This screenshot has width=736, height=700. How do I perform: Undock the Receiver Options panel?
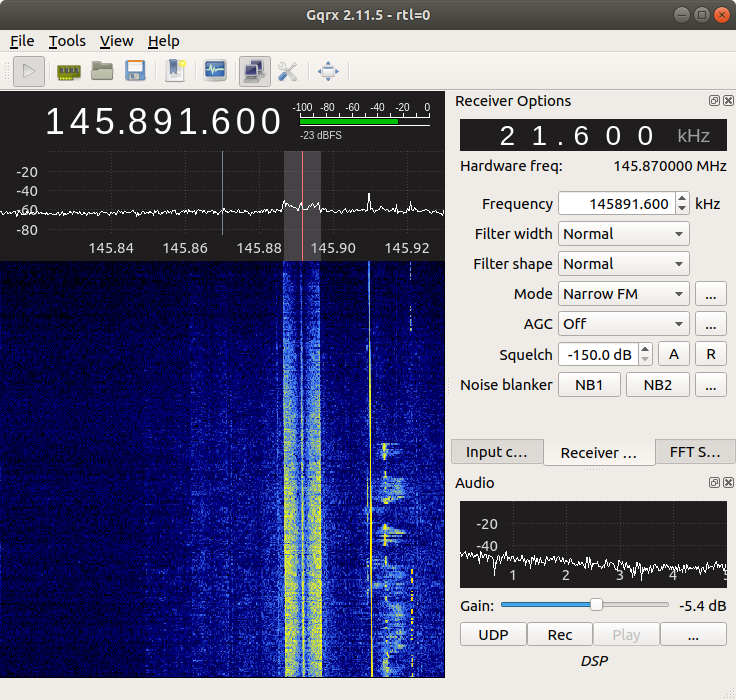[714, 100]
